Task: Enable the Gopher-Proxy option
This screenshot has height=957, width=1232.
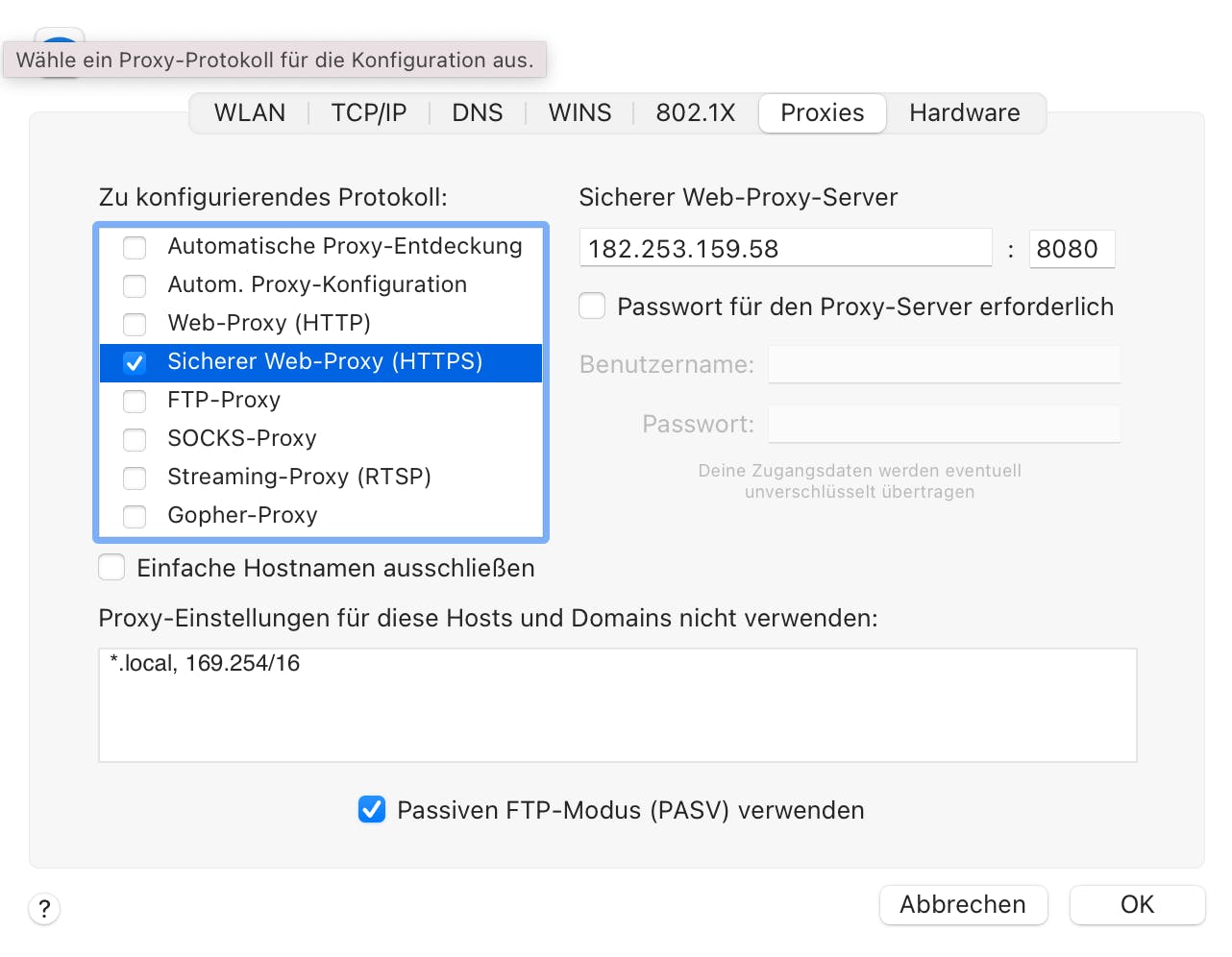Action: pos(135,516)
